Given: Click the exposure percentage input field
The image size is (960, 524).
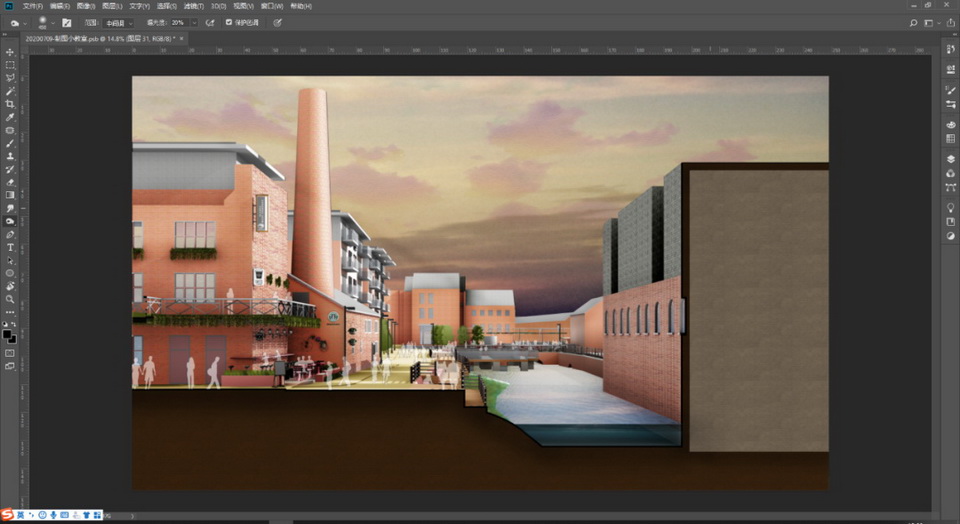Looking at the screenshot, I should pos(178,21).
